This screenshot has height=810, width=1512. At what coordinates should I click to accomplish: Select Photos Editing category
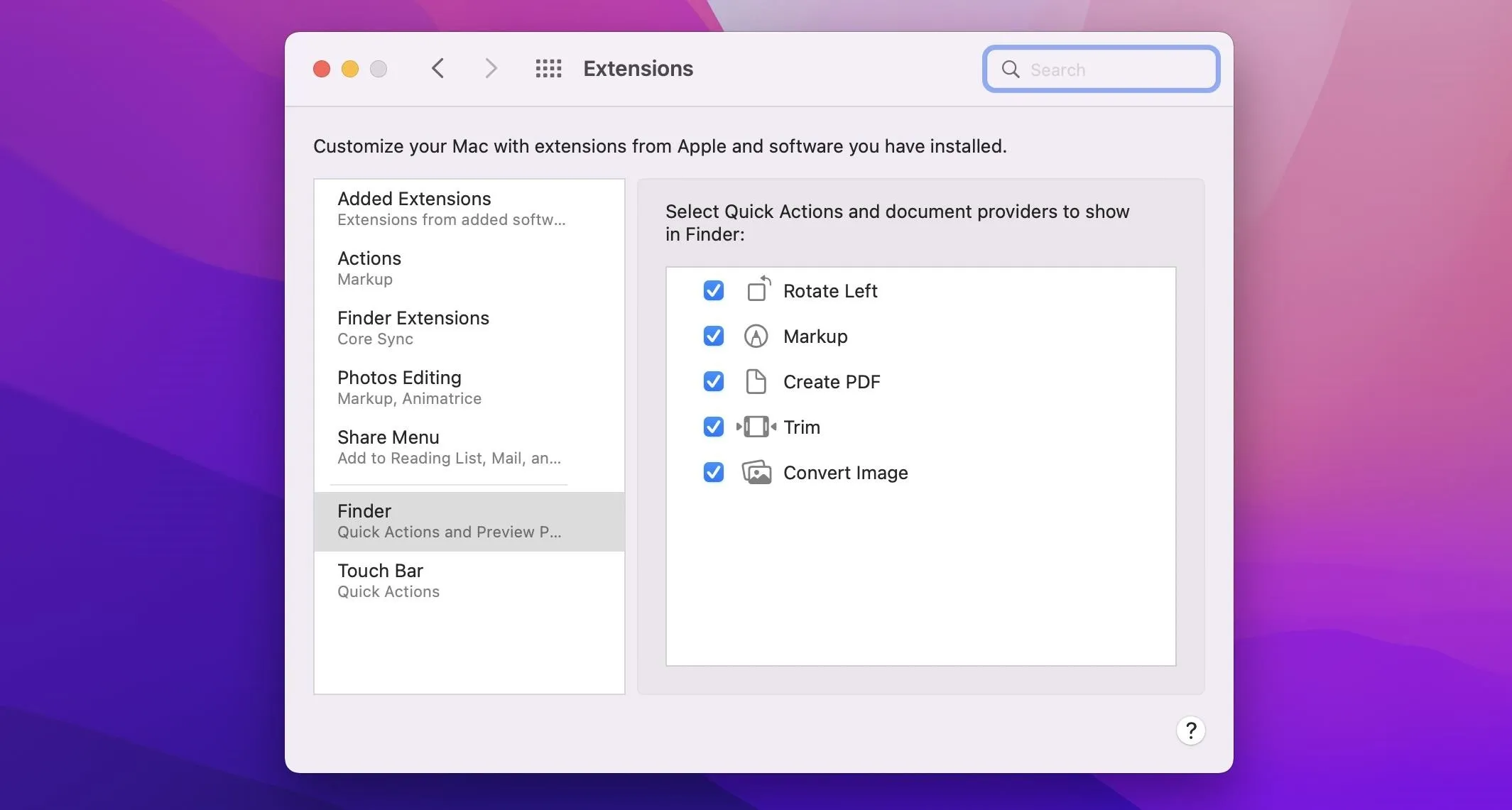(x=469, y=388)
